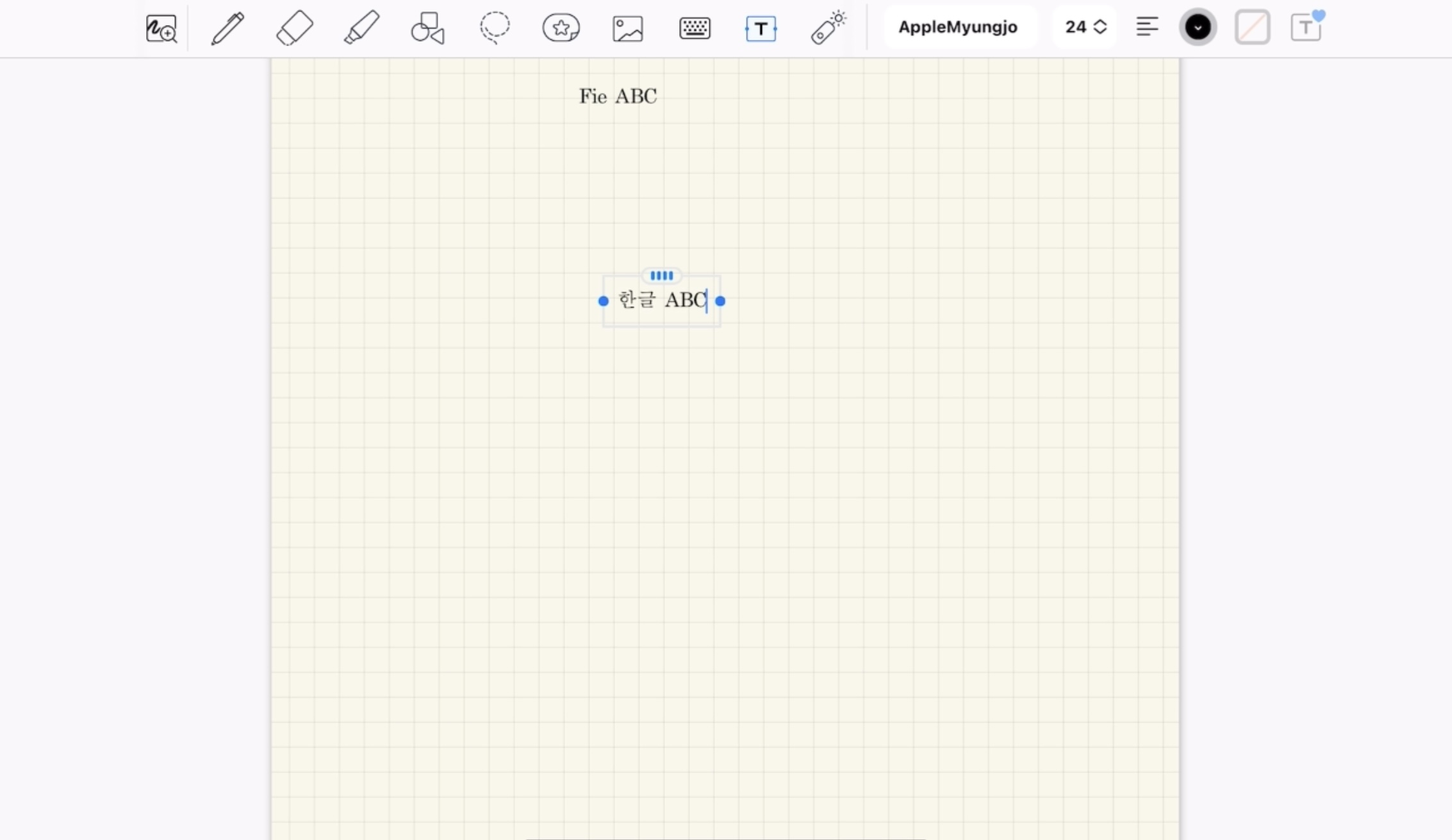Select the Image insert tool

click(x=627, y=28)
